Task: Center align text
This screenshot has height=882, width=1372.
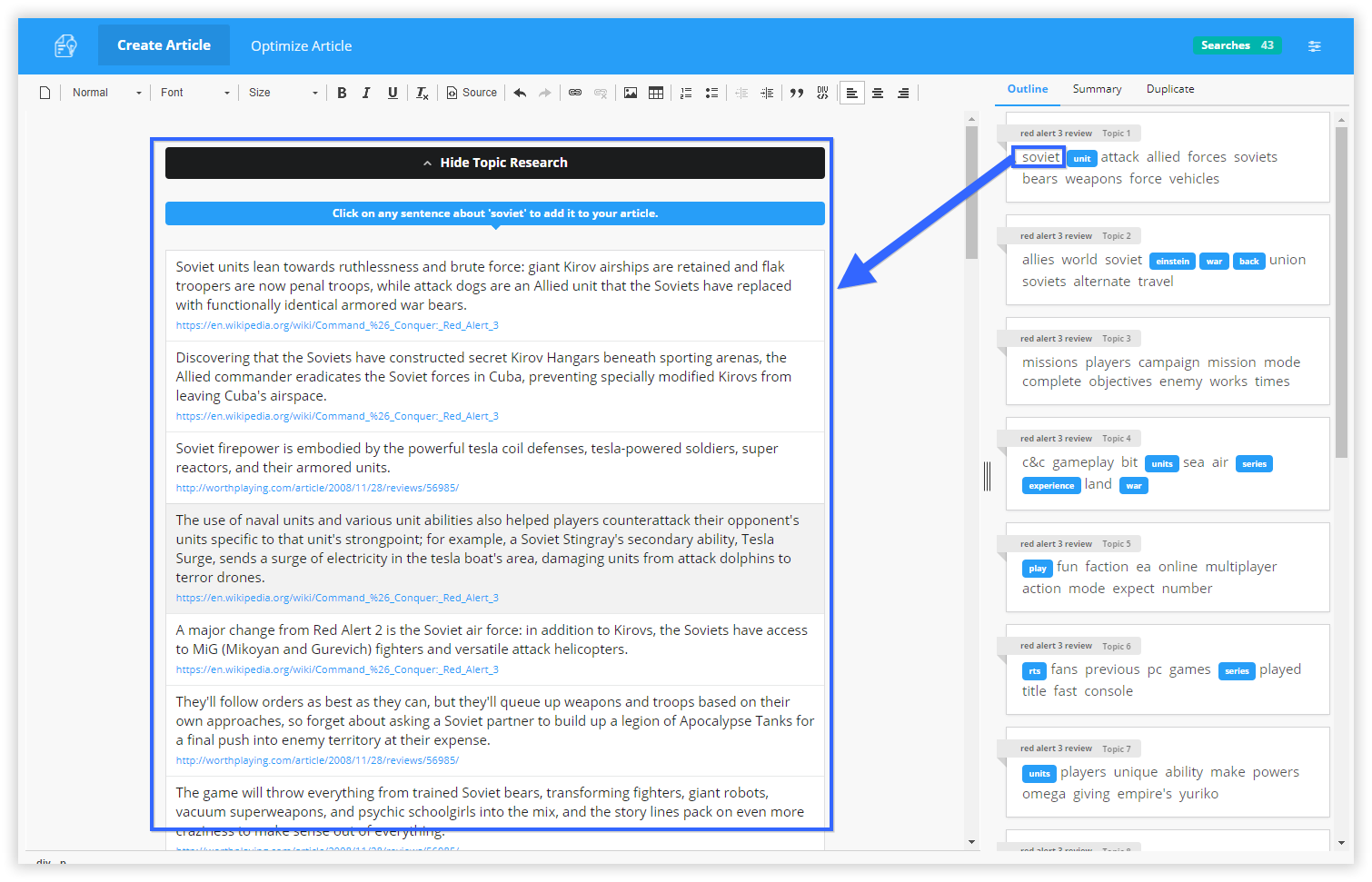Action: pyautogui.click(x=878, y=93)
